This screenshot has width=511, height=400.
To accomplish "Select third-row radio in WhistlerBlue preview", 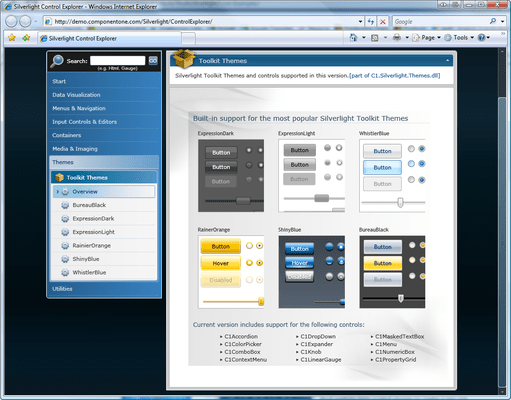I will [411, 180].
